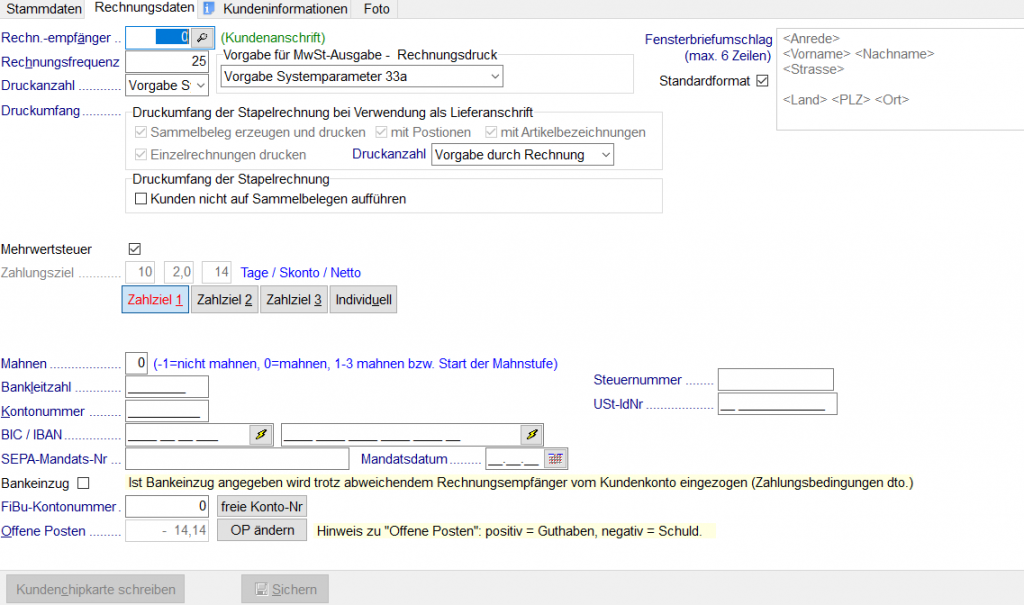Click the save disk icon on the Sichern button
The image size is (1024, 605).
(x=264, y=589)
